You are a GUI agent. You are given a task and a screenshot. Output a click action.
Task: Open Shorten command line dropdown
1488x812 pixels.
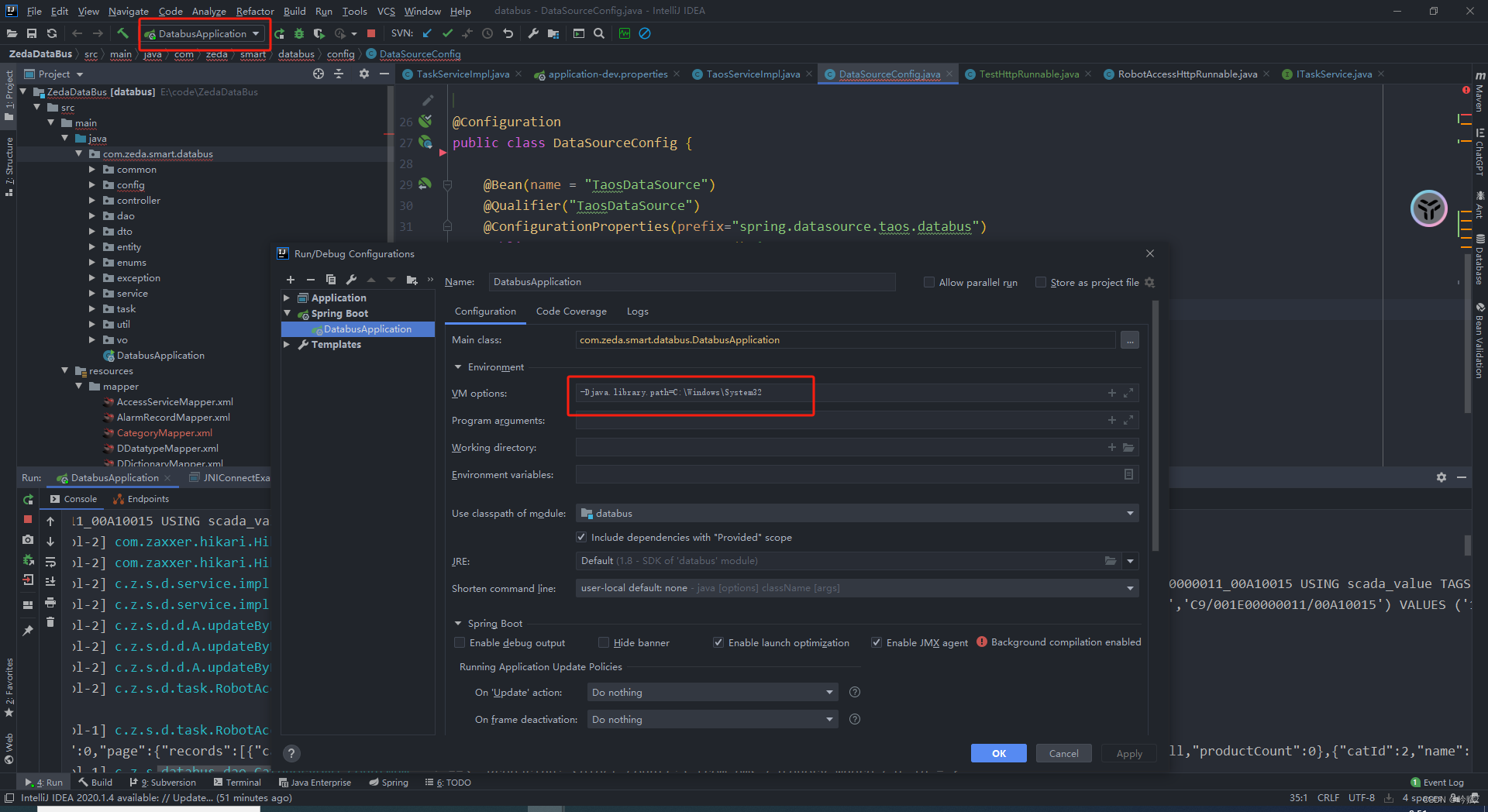point(857,588)
